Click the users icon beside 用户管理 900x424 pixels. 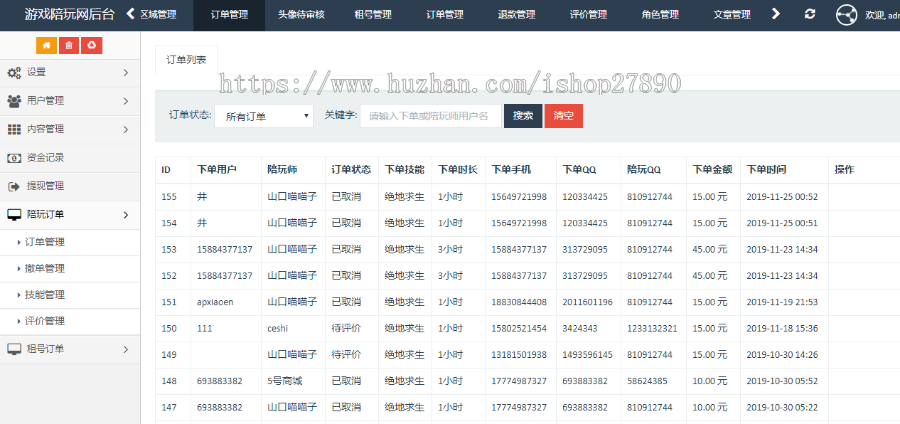click(14, 101)
